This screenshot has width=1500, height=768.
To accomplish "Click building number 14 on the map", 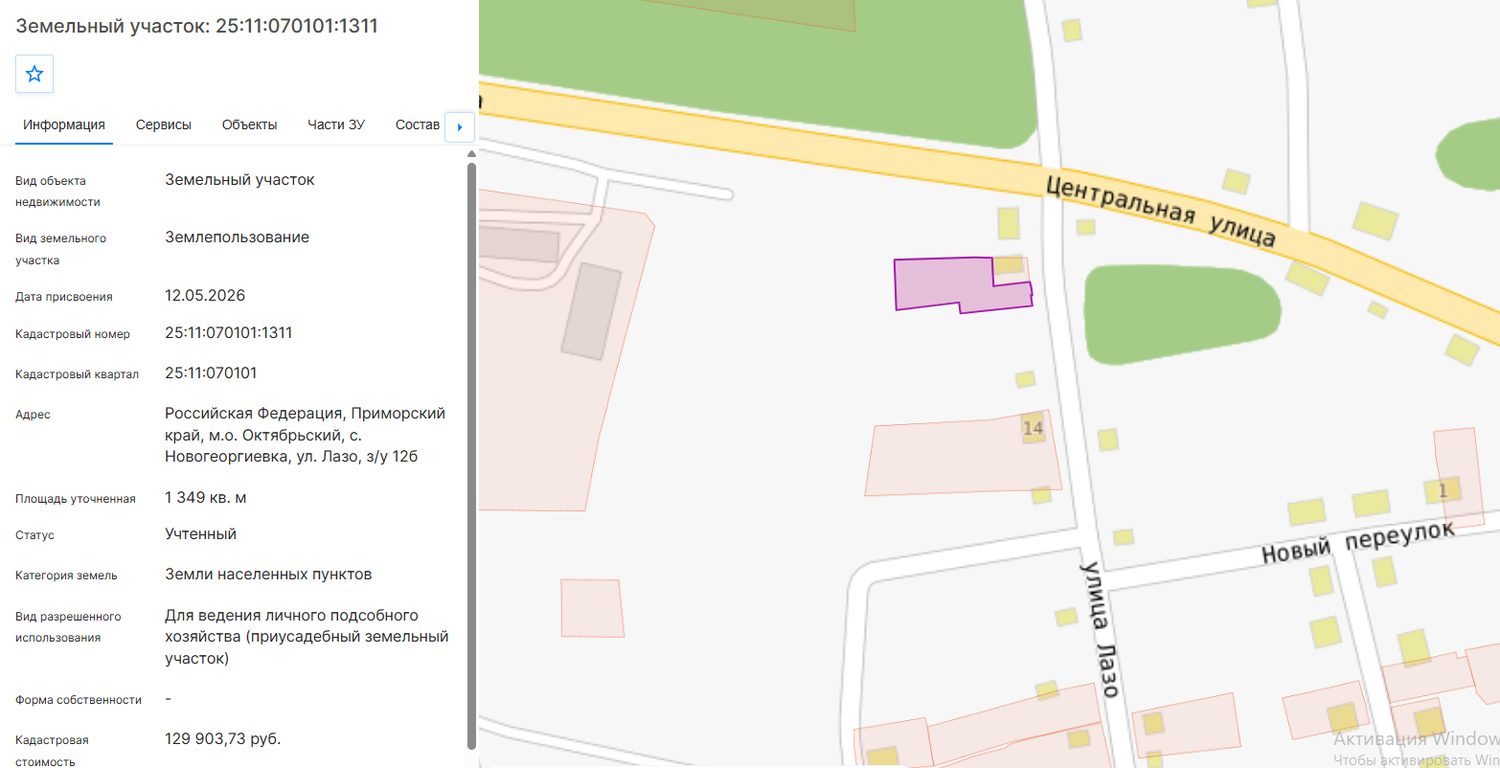I will pos(1033,429).
